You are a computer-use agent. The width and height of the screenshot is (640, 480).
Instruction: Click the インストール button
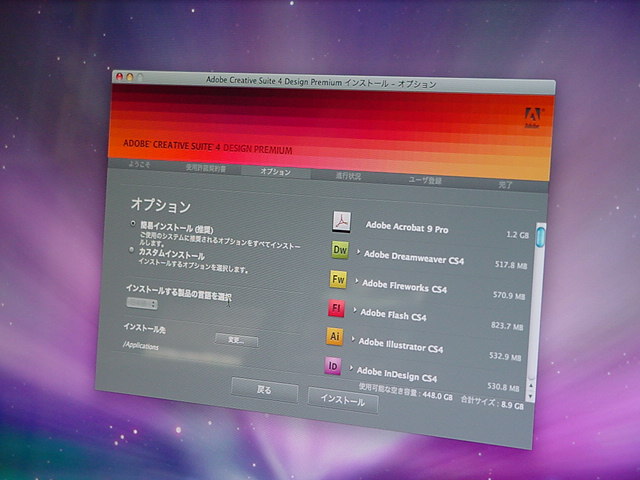pyautogui.click(x=342, y=400)
